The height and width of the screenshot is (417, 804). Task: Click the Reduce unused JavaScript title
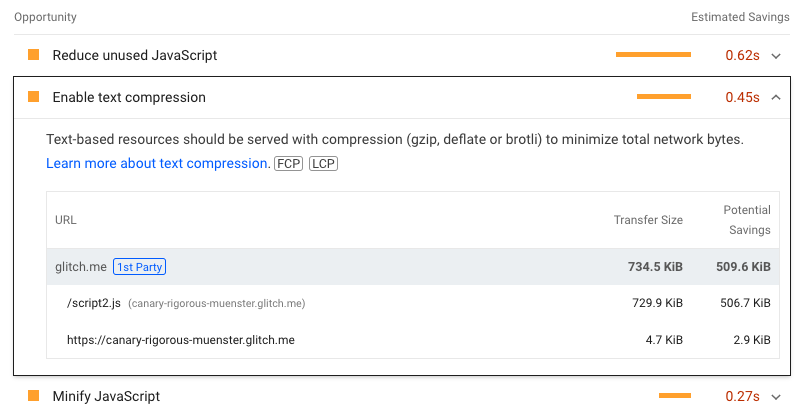coord(134,56)
